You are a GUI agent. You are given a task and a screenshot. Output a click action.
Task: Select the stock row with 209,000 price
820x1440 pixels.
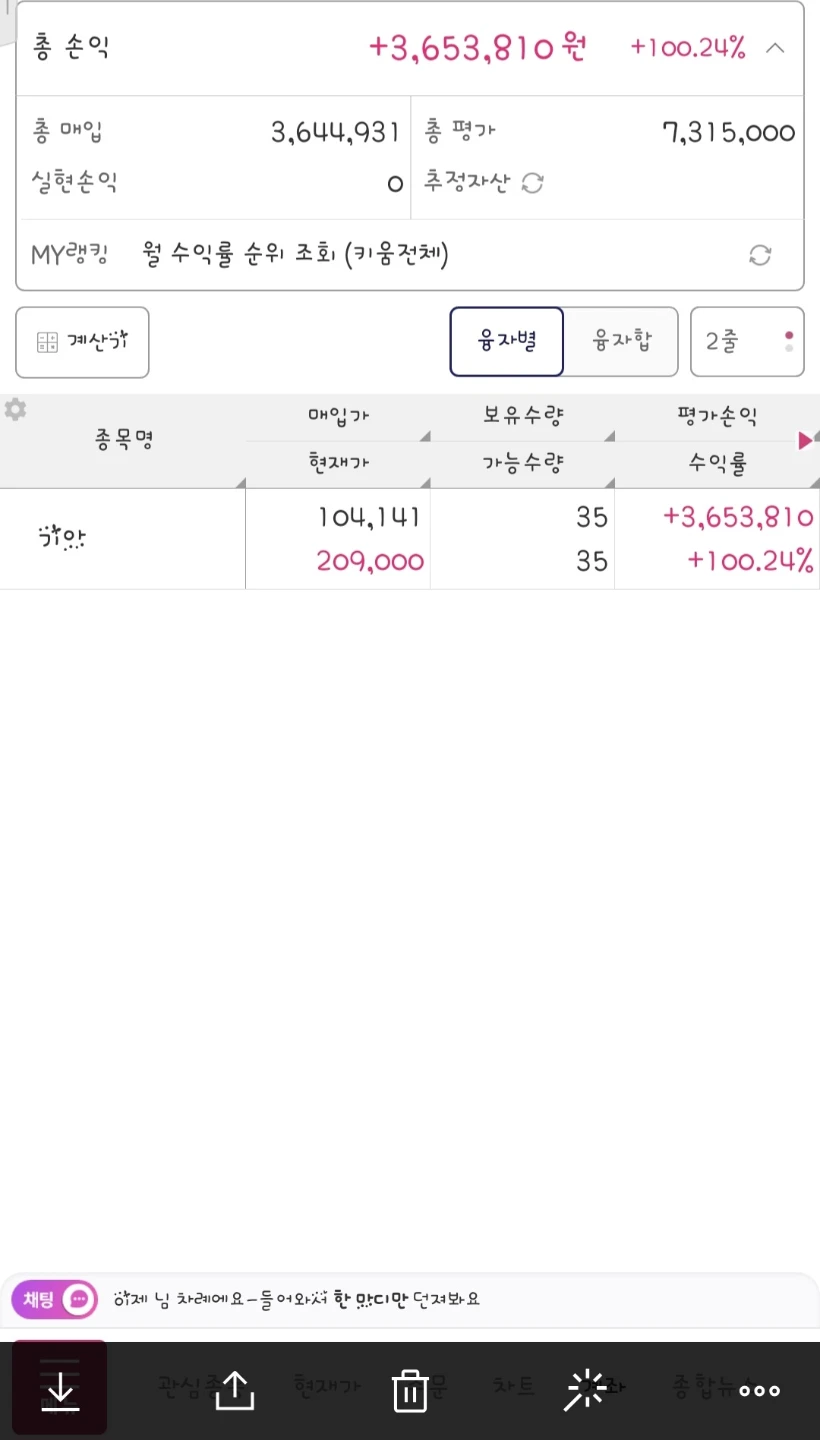click(410, 539)
